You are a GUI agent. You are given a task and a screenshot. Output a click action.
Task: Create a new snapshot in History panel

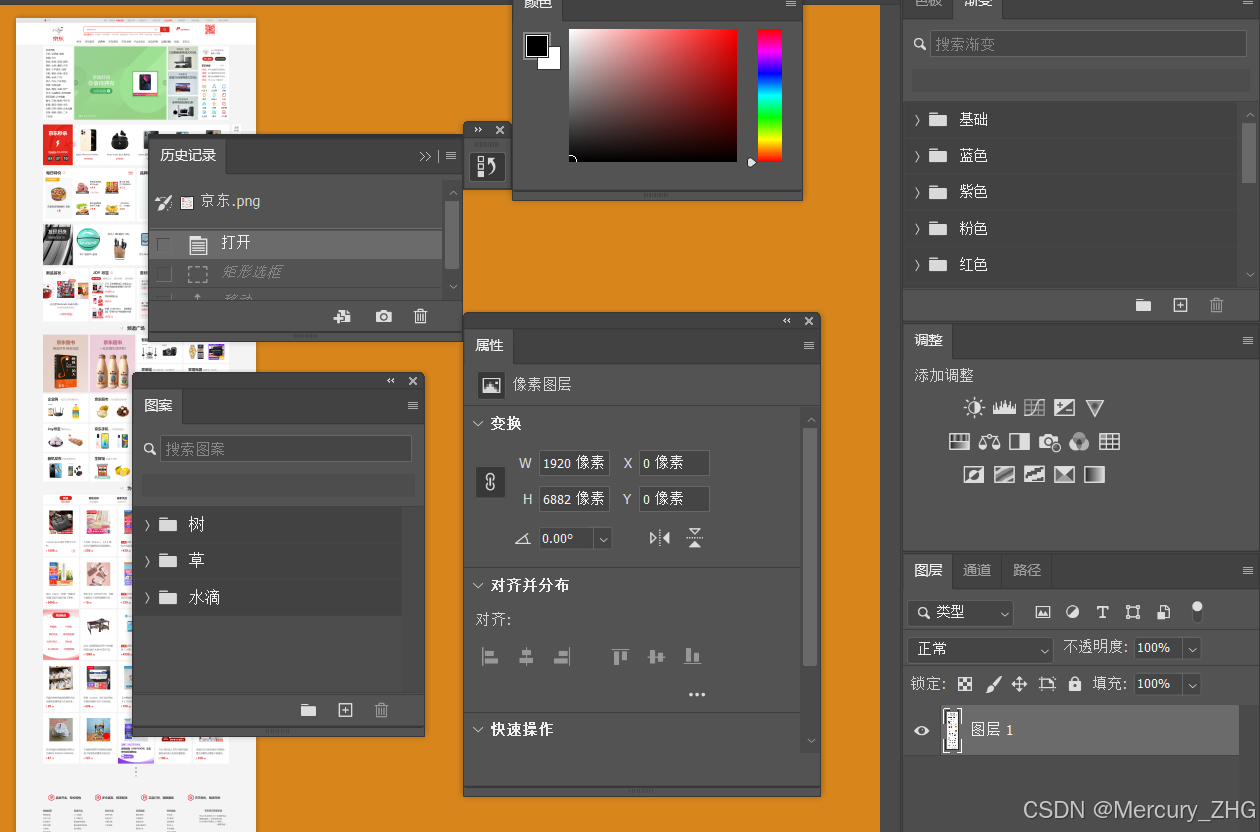point(383,316)
